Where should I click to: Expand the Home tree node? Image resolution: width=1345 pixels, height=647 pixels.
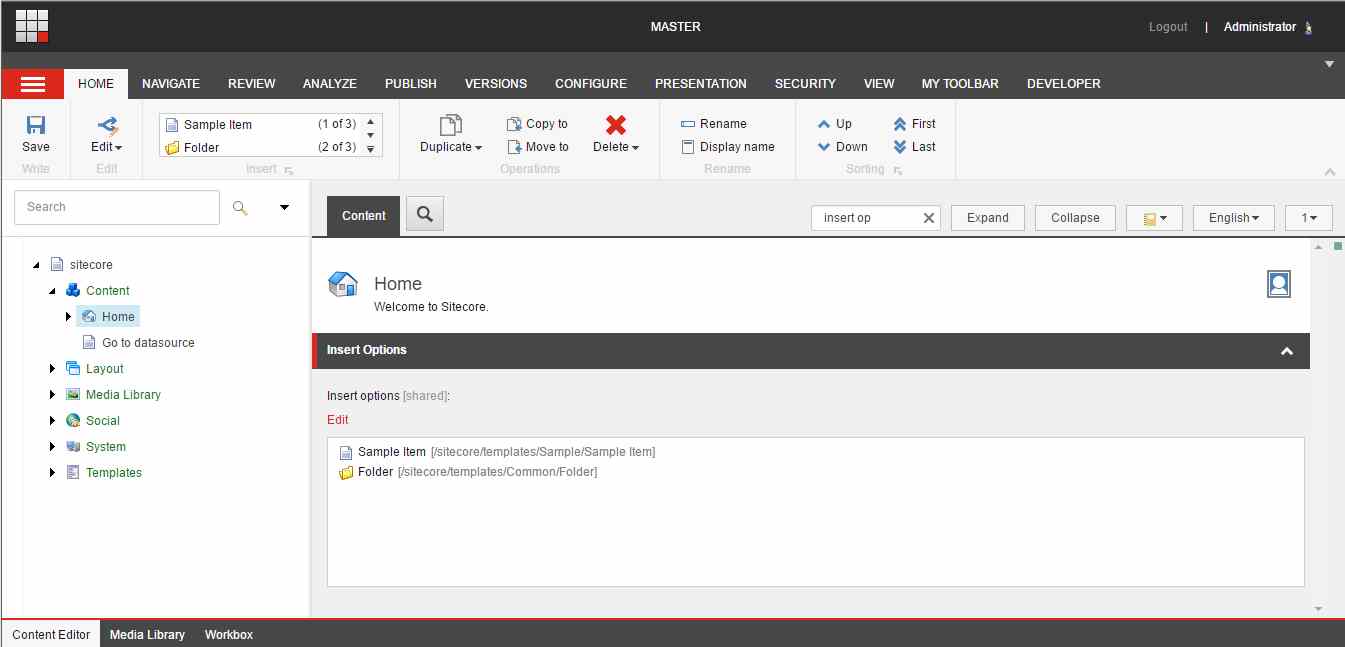[69, 317]
